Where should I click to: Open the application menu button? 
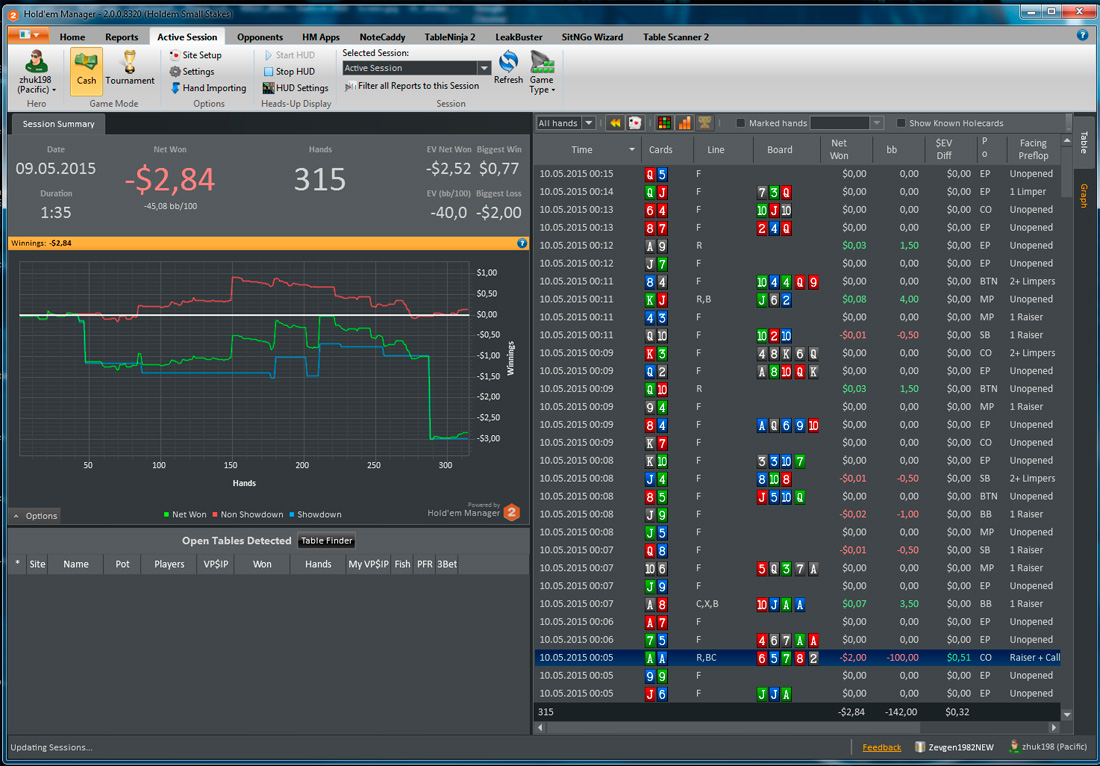click(x=29, y=36)
